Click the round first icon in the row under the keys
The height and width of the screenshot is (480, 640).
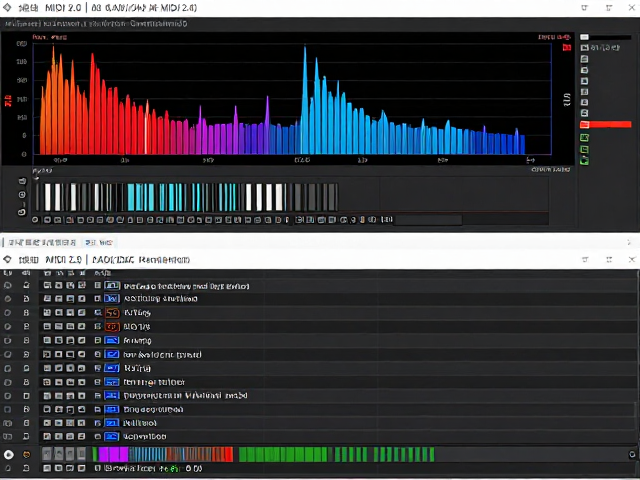[35, 220]
